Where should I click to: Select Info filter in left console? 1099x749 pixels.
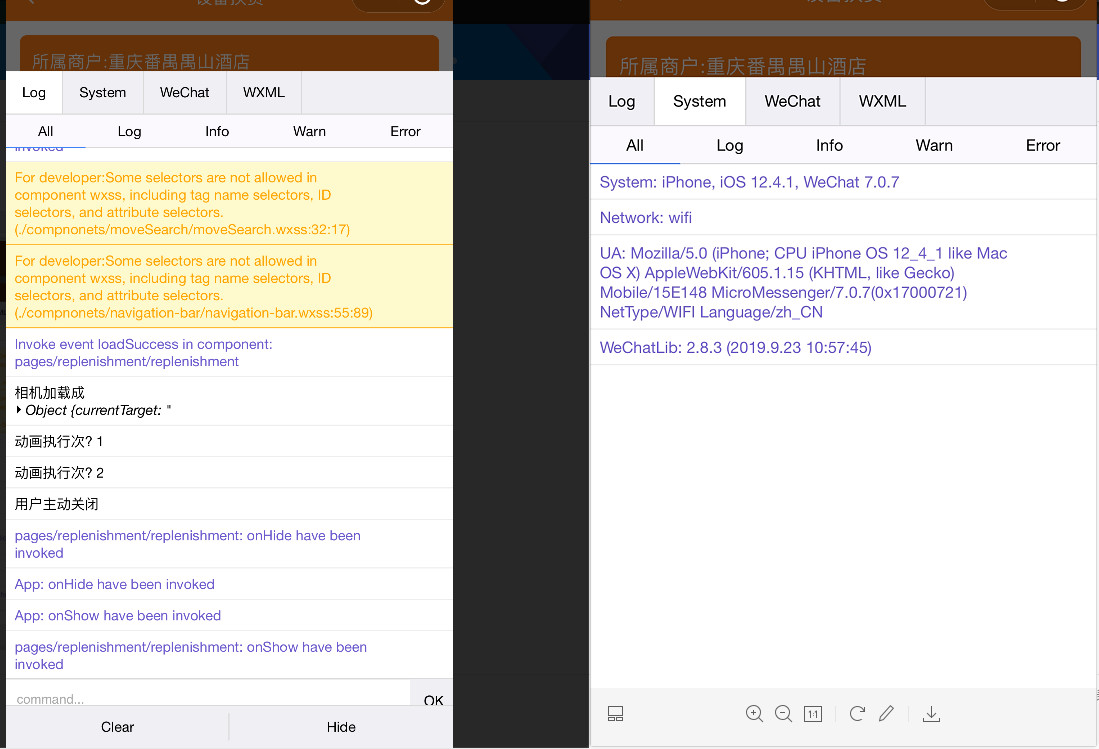217,131
